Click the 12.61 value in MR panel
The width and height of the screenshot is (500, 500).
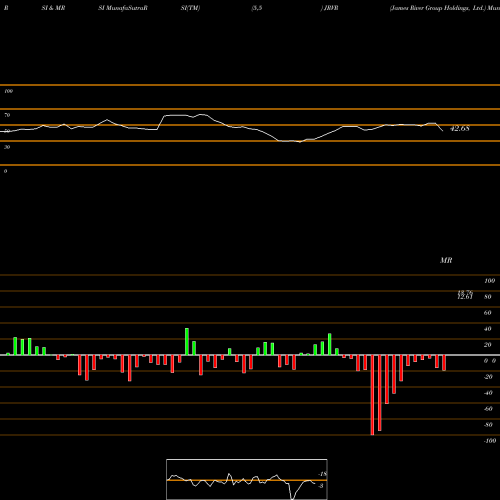tap(465, 297)
